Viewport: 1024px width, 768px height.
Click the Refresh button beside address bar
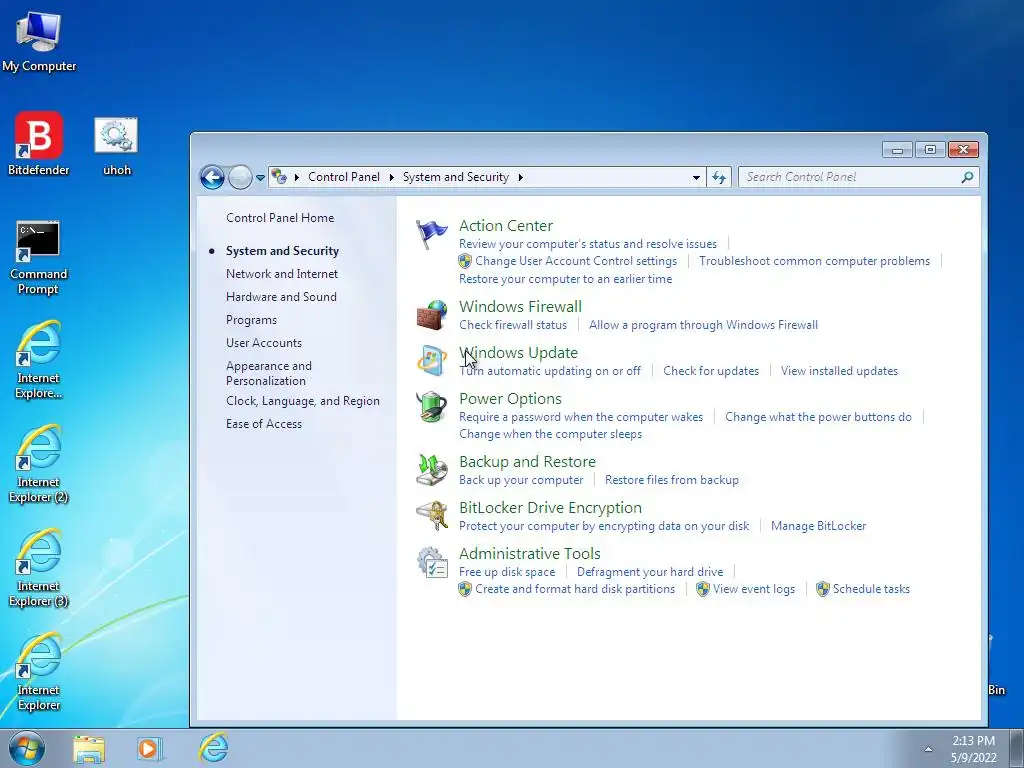(x=719, y=177)
